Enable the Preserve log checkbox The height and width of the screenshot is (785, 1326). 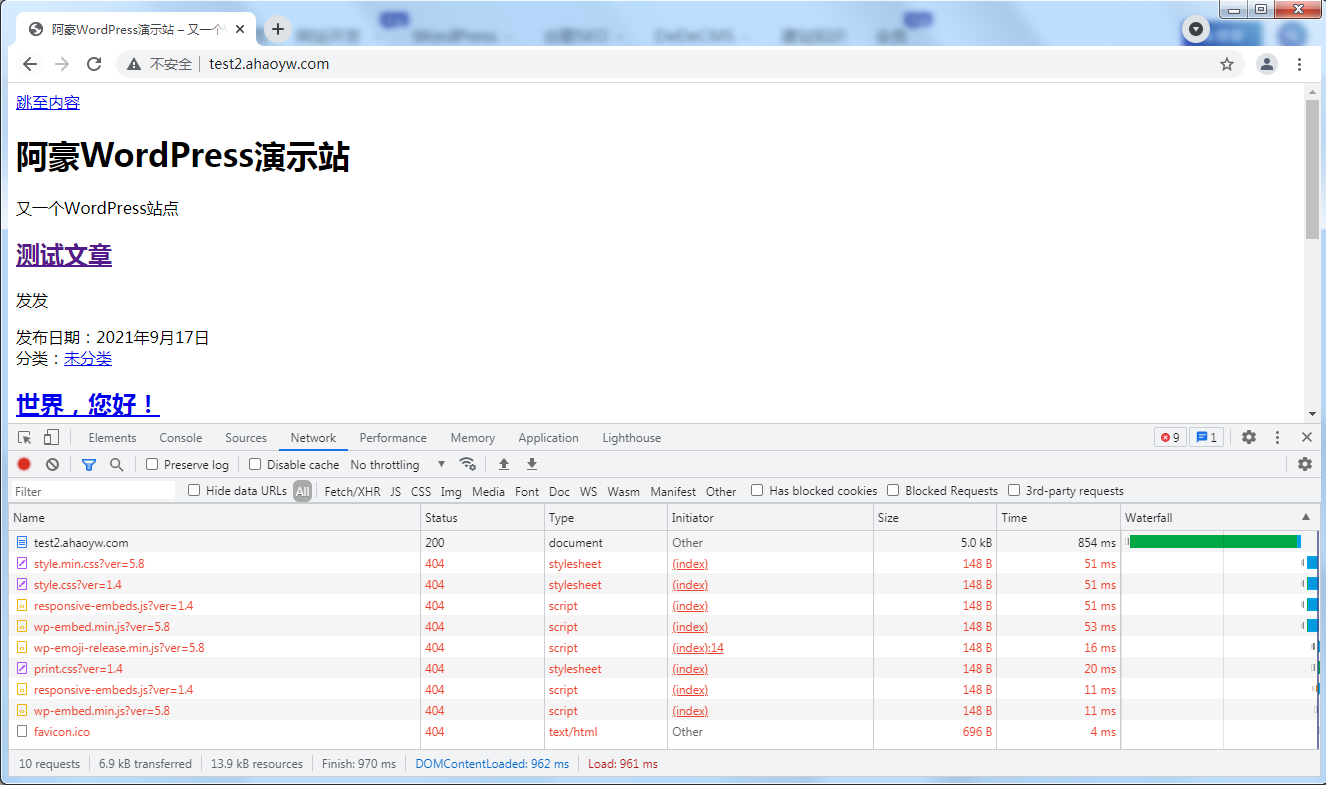point(153,464)
